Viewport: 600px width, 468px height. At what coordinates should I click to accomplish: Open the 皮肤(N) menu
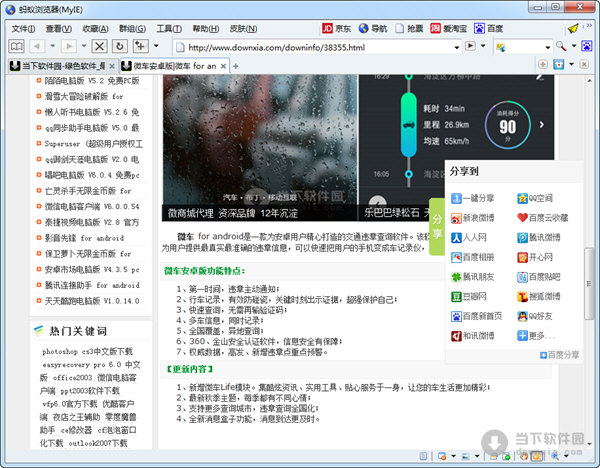tap(243, 29)
